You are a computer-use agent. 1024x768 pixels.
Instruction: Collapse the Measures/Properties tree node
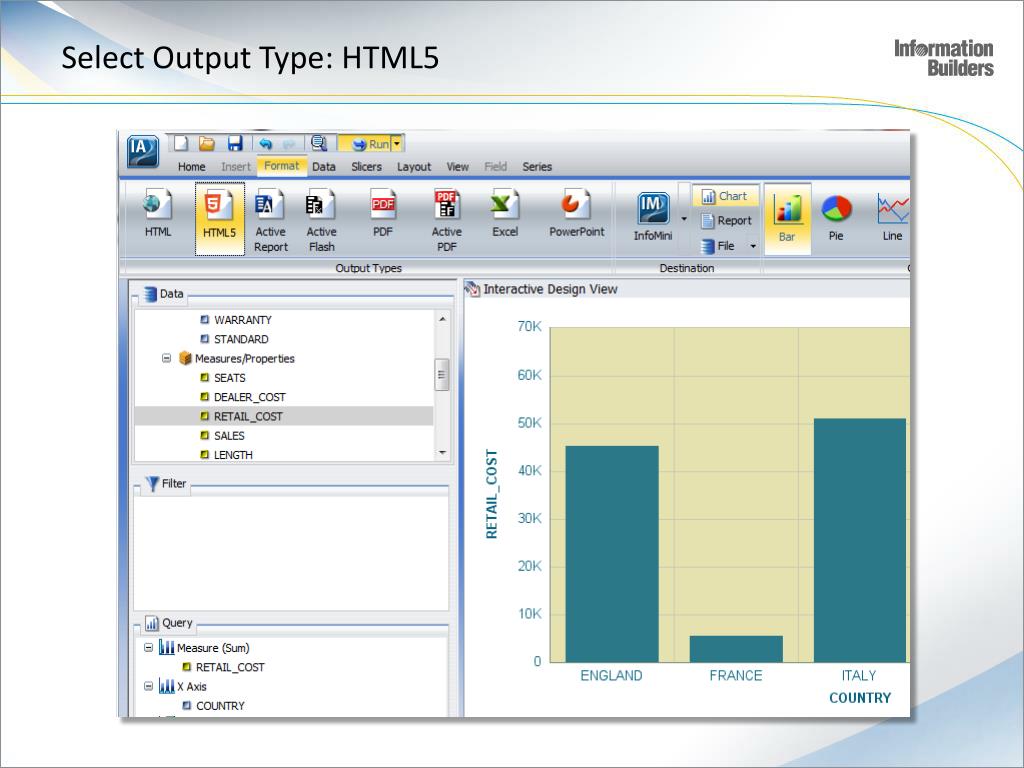[x=167, y=359]
